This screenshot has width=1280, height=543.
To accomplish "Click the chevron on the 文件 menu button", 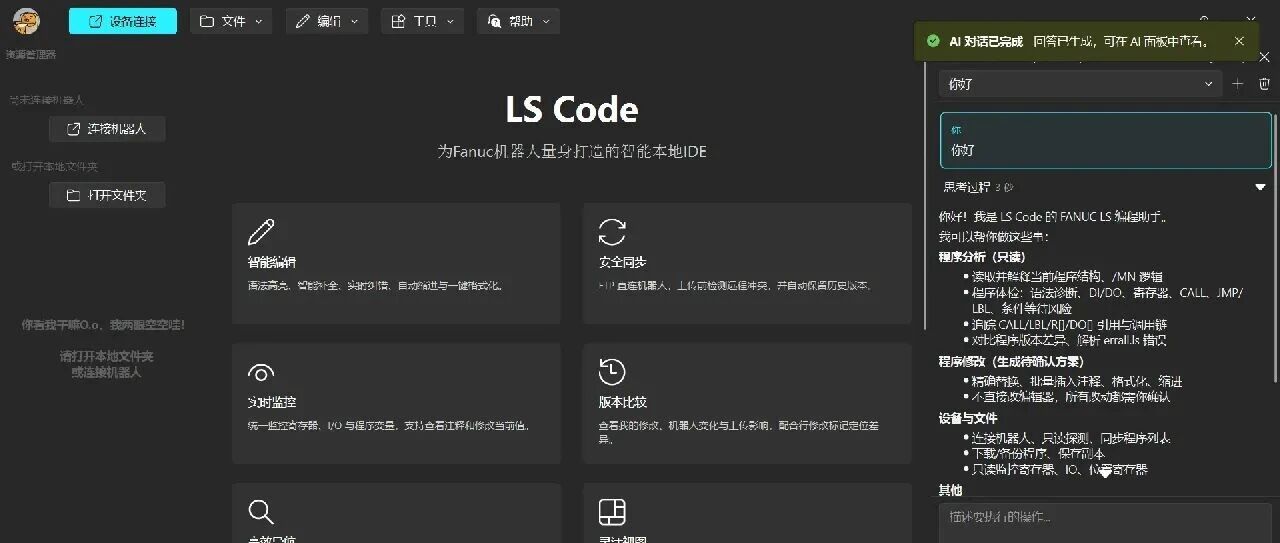I will 258,21.
